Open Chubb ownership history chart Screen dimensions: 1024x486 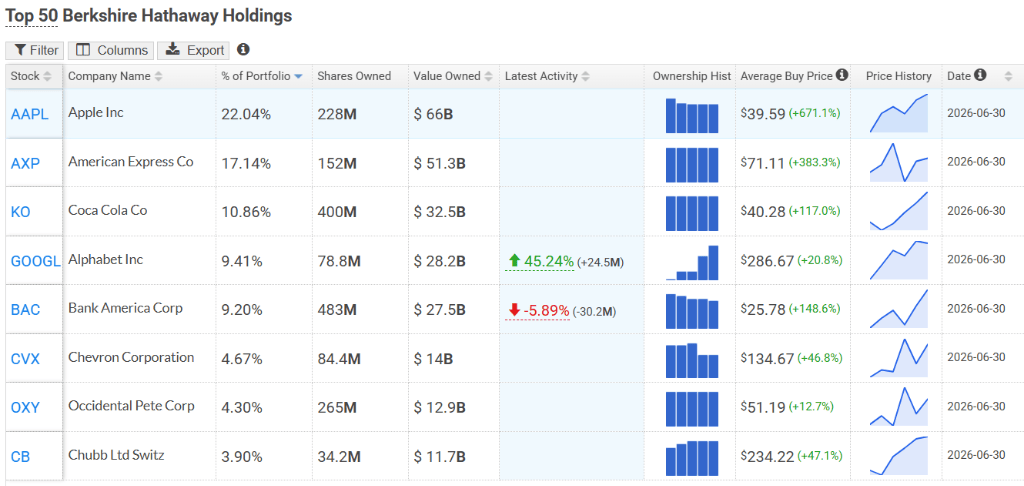(692, 459)
